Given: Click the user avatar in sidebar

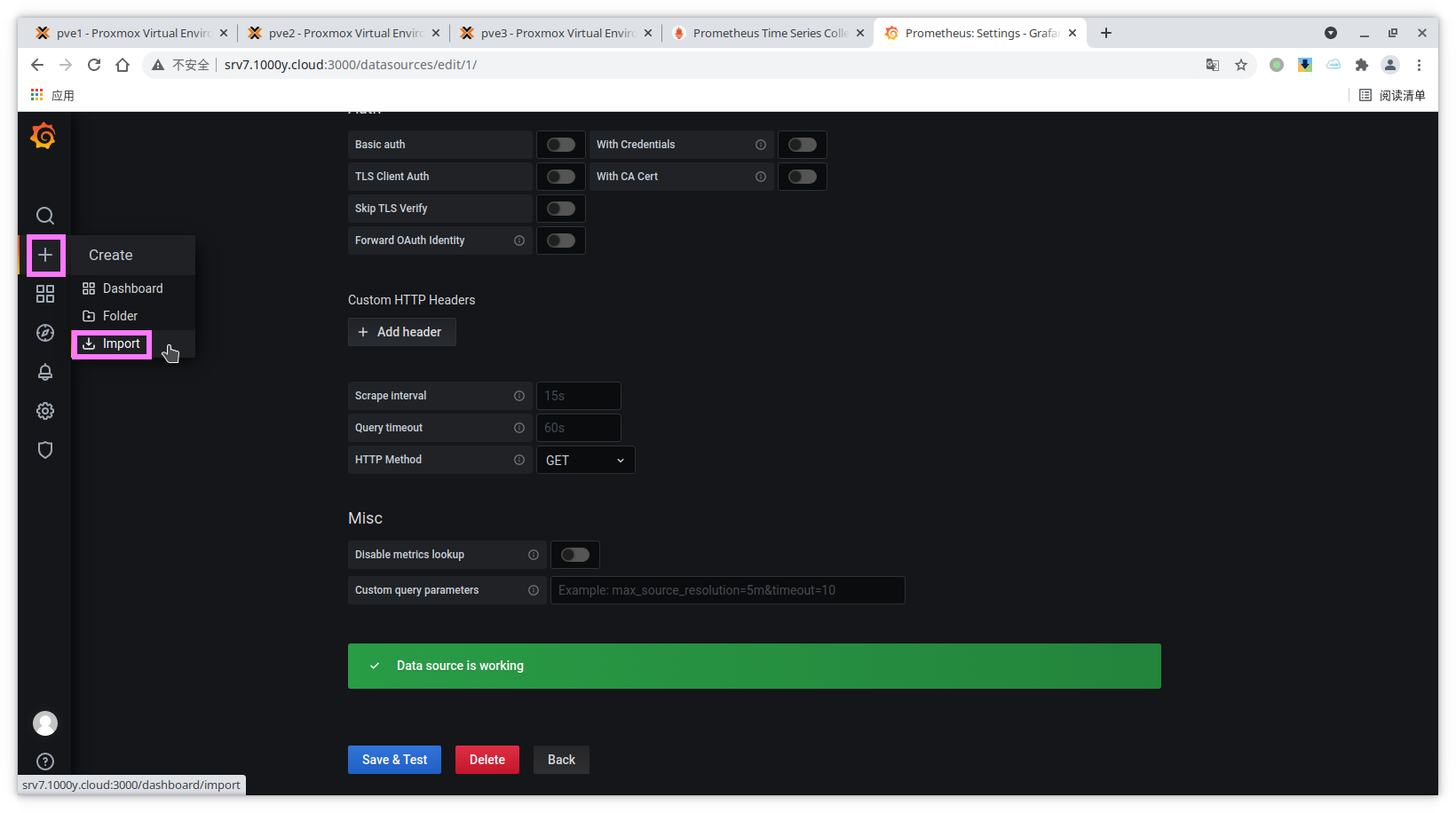Looking at the screenshot, I should 45,723.
